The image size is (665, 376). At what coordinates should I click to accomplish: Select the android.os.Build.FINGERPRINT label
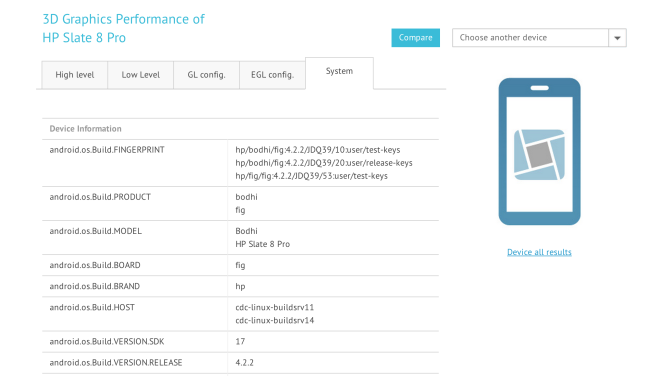click(x=107, y=150)
